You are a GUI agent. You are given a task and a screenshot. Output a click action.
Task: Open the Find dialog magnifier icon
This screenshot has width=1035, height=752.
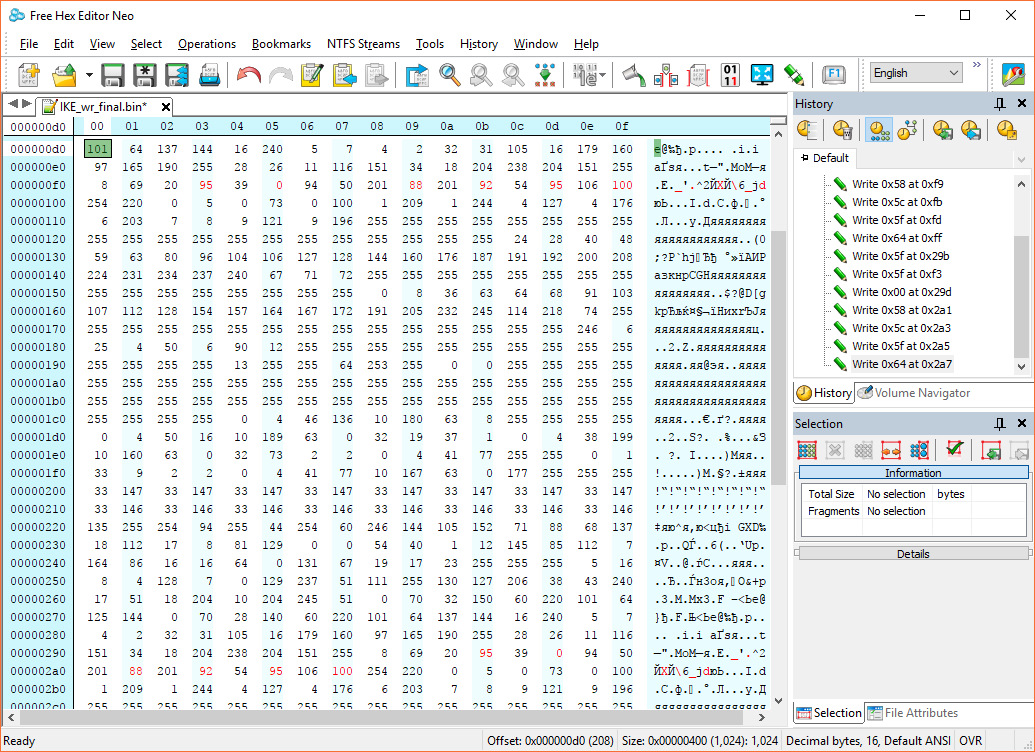pyautogui.click(x=450, y=74)
